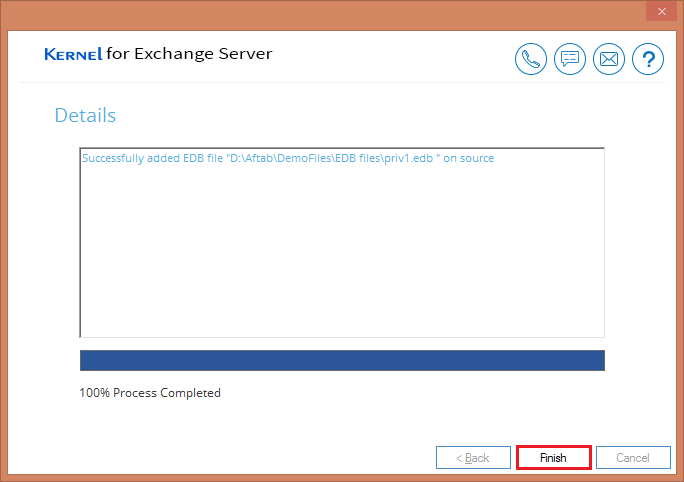Viewport: 684px width, 482px height.
Task: Click the window title bar
Action: (320, 12)
